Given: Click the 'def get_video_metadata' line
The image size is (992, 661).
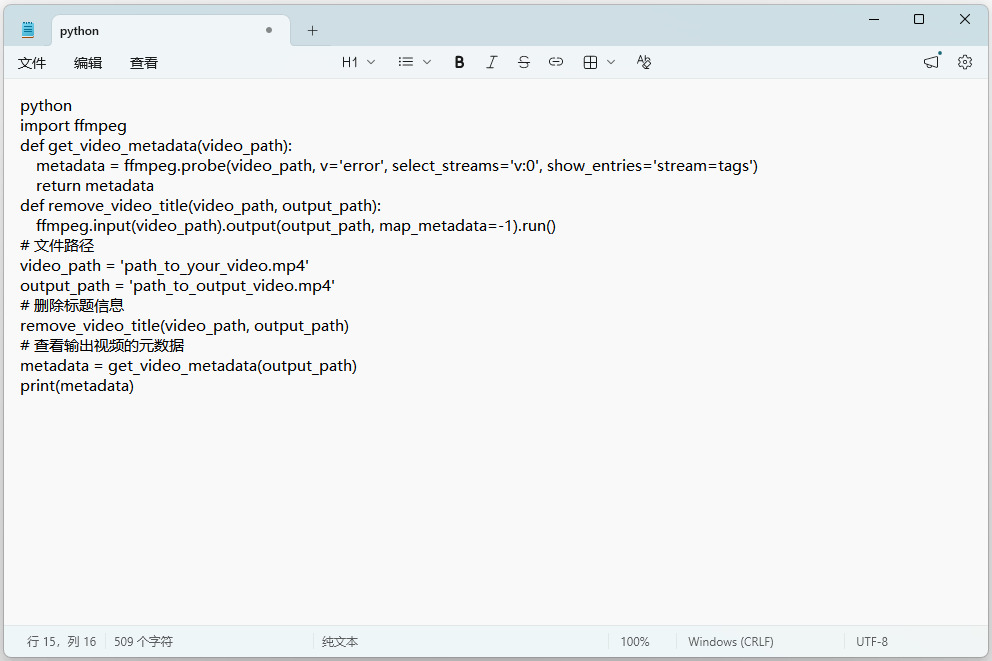Looking at the screenshot, I should coord(156,146).
